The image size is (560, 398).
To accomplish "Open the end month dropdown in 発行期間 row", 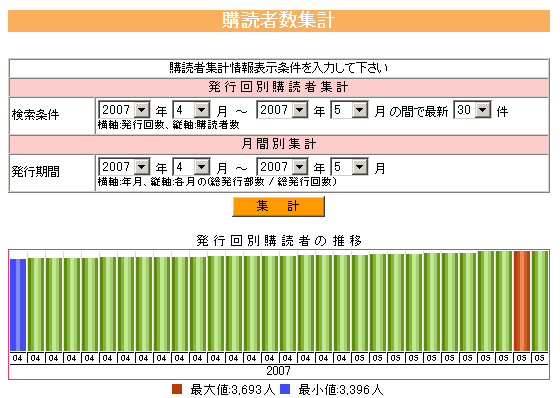I will click(x=349, y=167).
